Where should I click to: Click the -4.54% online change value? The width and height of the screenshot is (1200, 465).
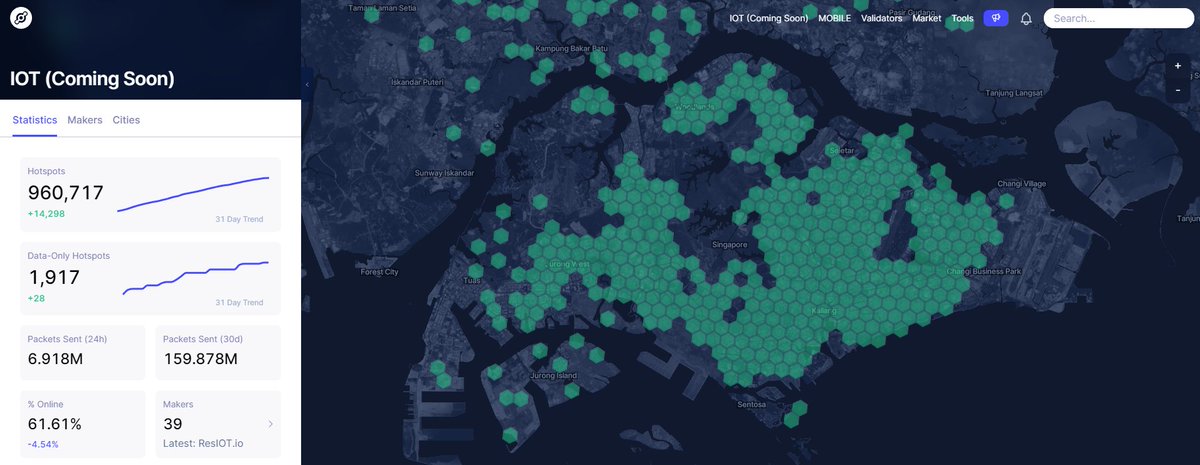[x=43, y=444]
